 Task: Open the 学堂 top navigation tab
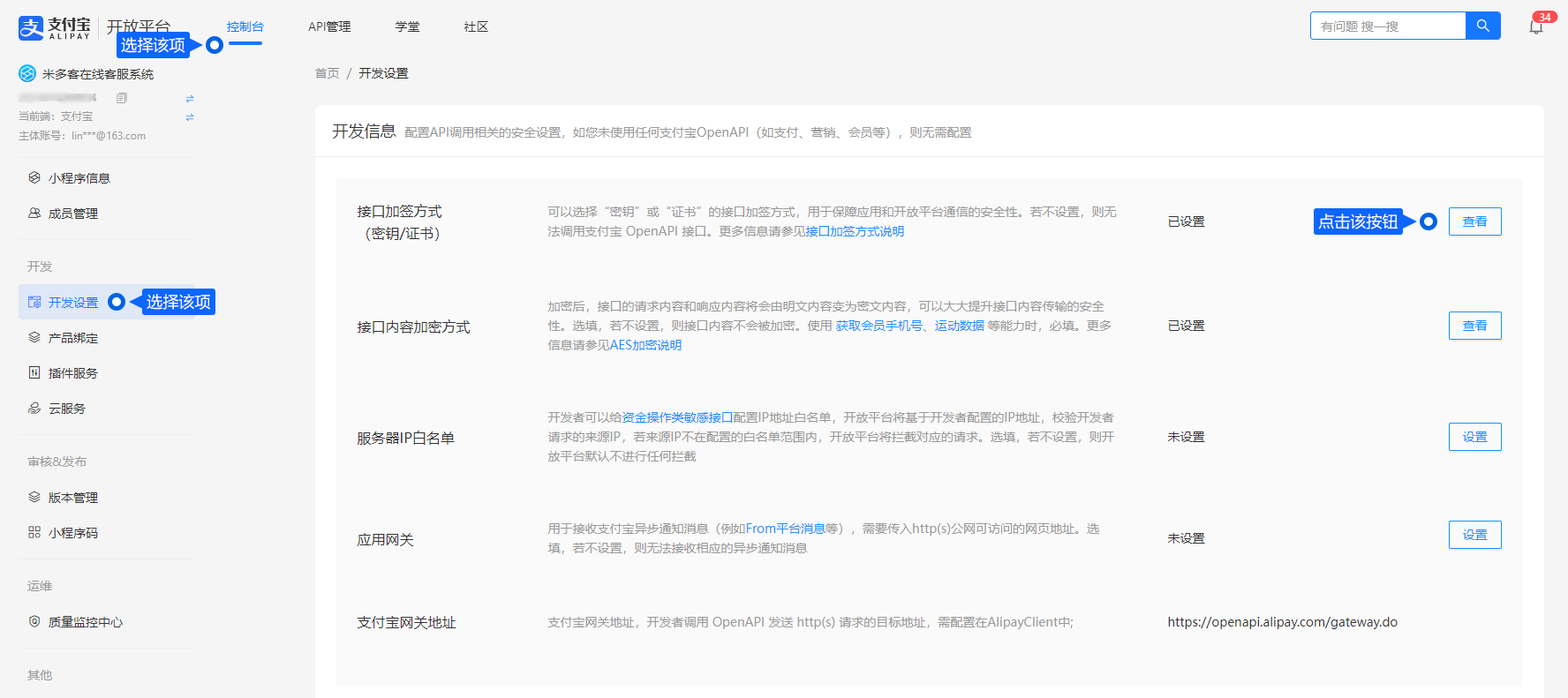pos(407,26)
